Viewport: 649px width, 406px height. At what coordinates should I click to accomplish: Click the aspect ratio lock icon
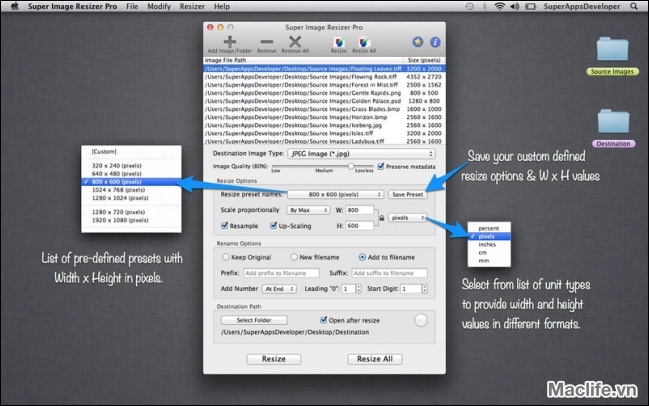382,218
